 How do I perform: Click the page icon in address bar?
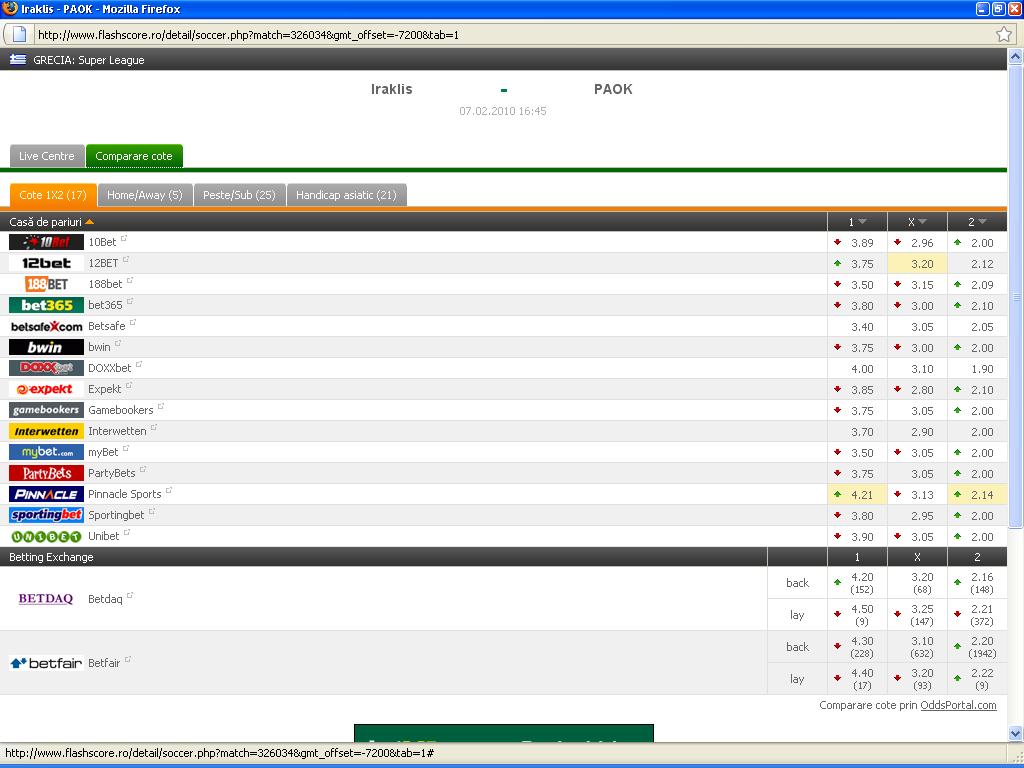pos(20,34)
